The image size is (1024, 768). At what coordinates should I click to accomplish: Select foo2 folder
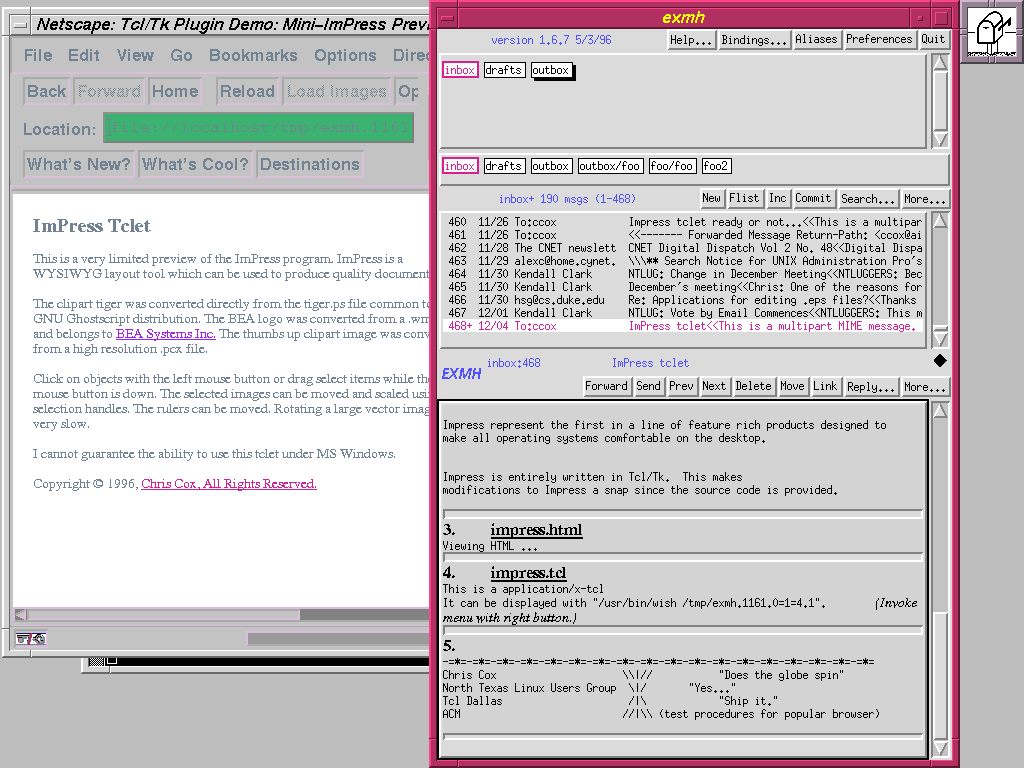click(x=716, y=166)
